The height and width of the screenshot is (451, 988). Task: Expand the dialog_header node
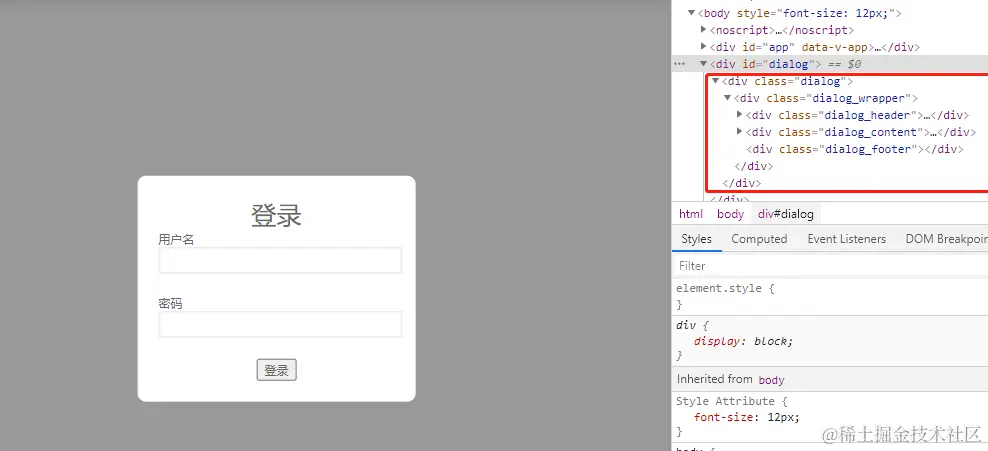(x=740, y=115)
